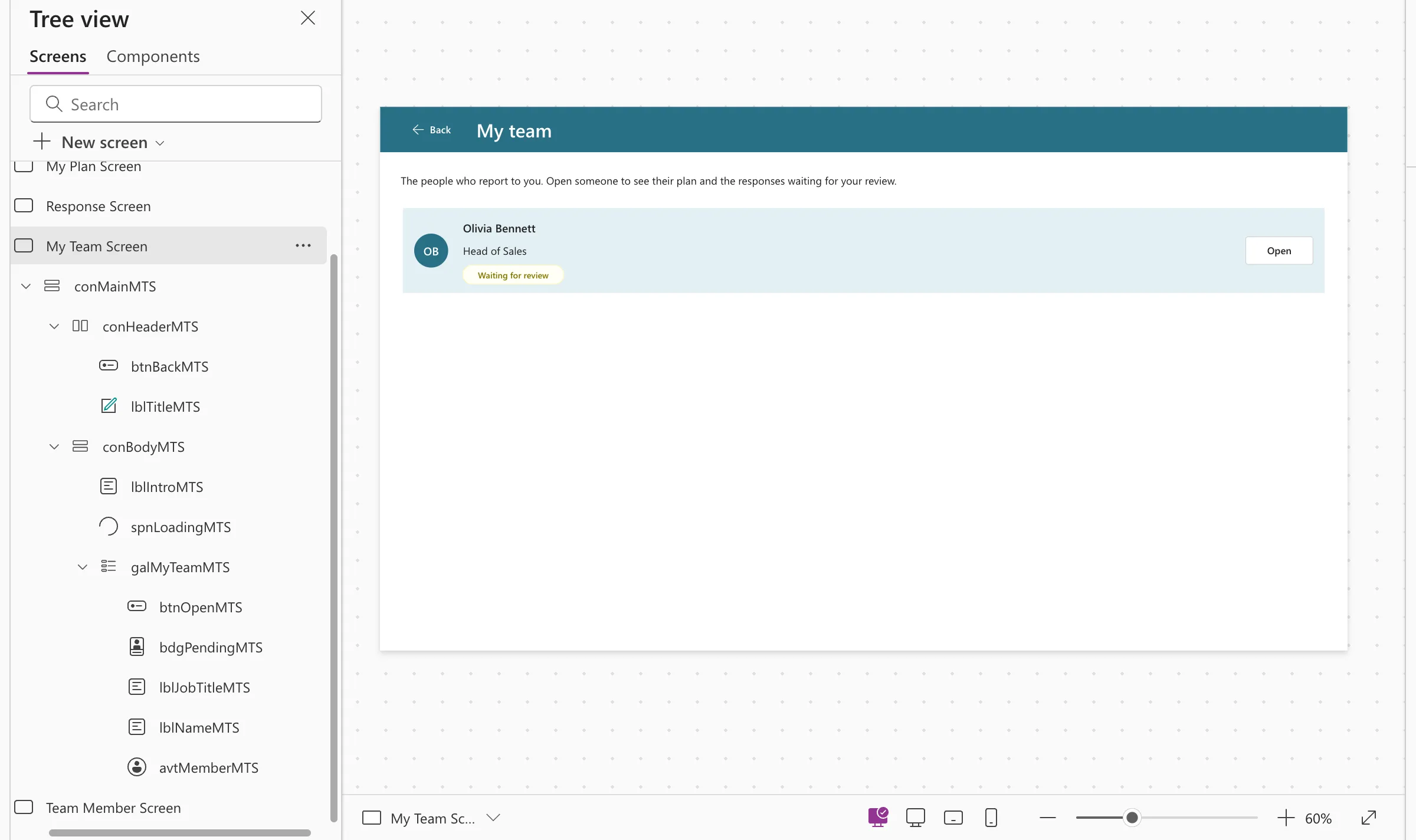Screen dimensions: 1416x840
Task: Click the lblJobTitleMTS text icon
Action: coord(137,687)
